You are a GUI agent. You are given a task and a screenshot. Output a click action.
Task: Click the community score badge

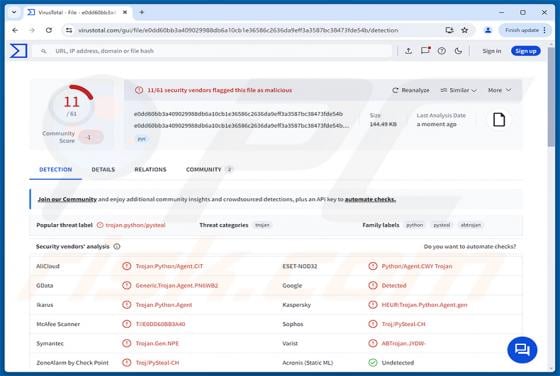[x=91, y=137]
